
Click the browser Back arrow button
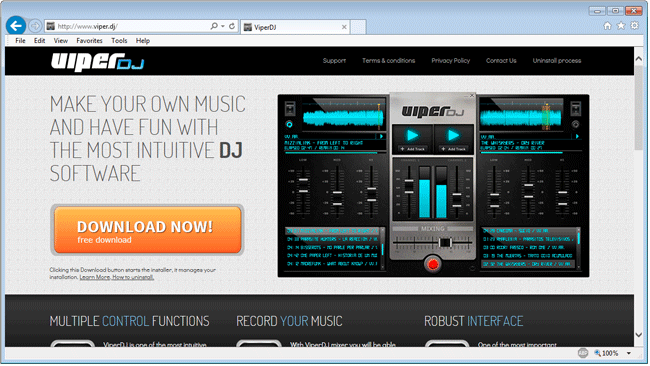[x=16, y=26]
